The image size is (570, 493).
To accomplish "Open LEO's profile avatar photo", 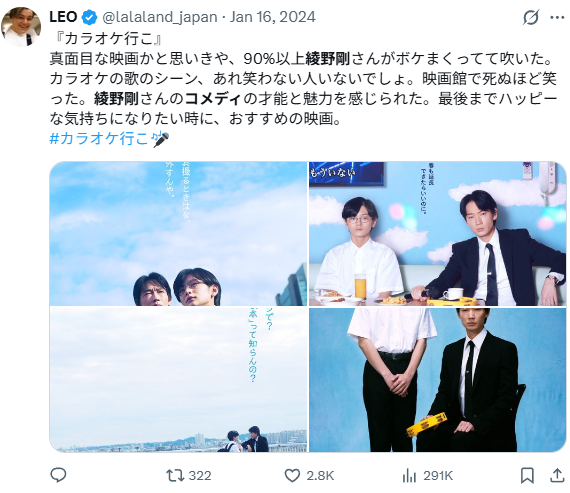I will pos(21,27).
